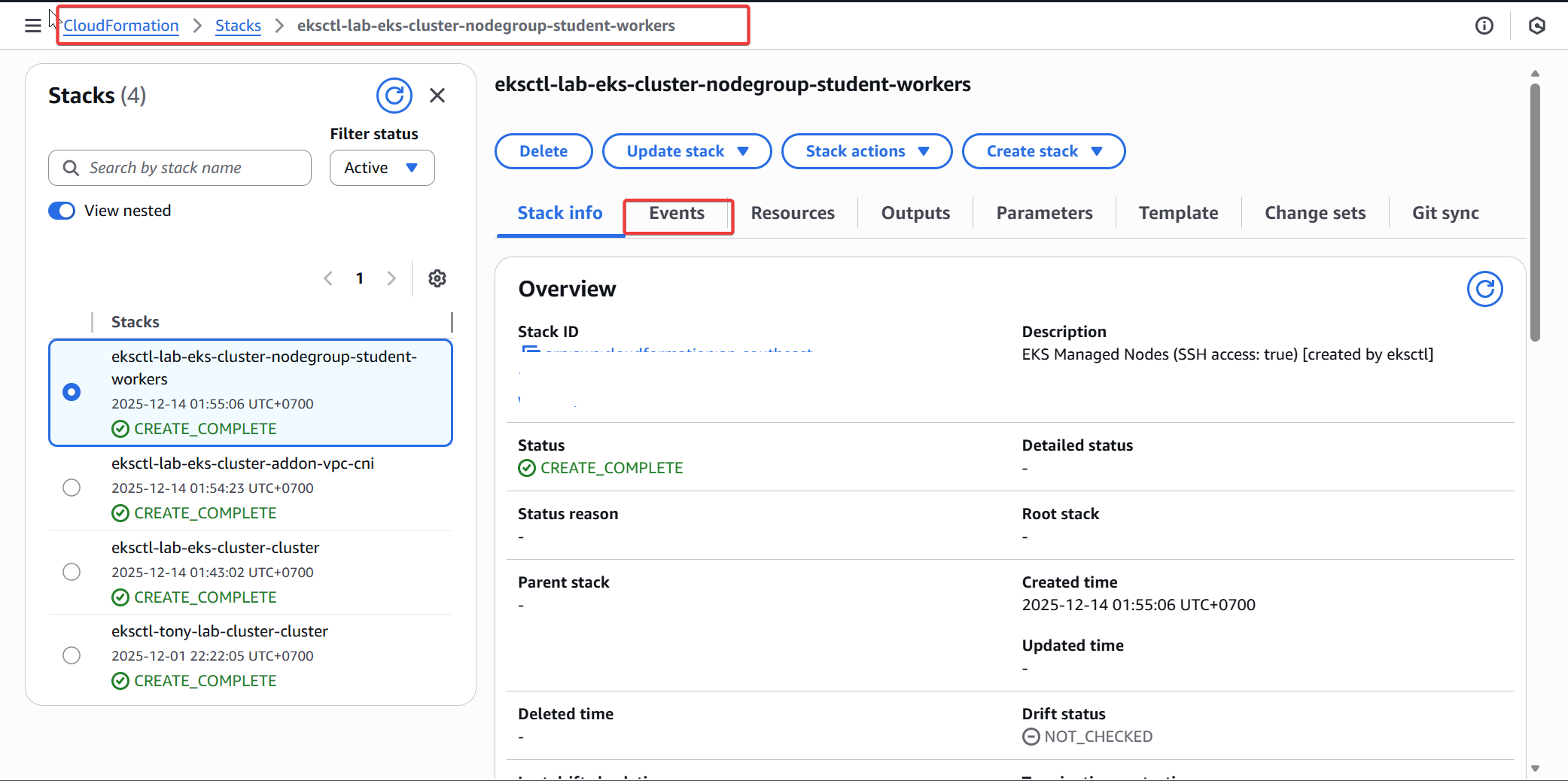Image resolution: width=1568 pixels, height=781 pixels.
Task: Click the hexagon settings icon top right
Action: (x=1537, y=26)
